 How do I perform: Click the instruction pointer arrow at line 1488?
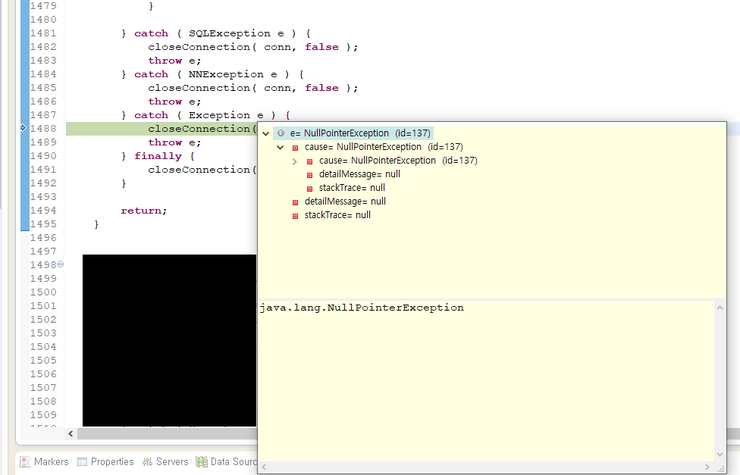coord(22,129)
